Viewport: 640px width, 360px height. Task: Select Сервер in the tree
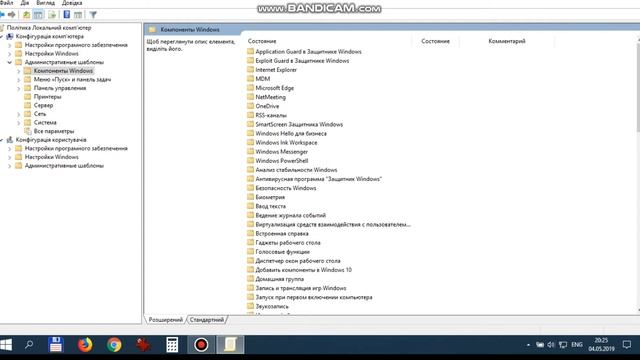point(43,105)
